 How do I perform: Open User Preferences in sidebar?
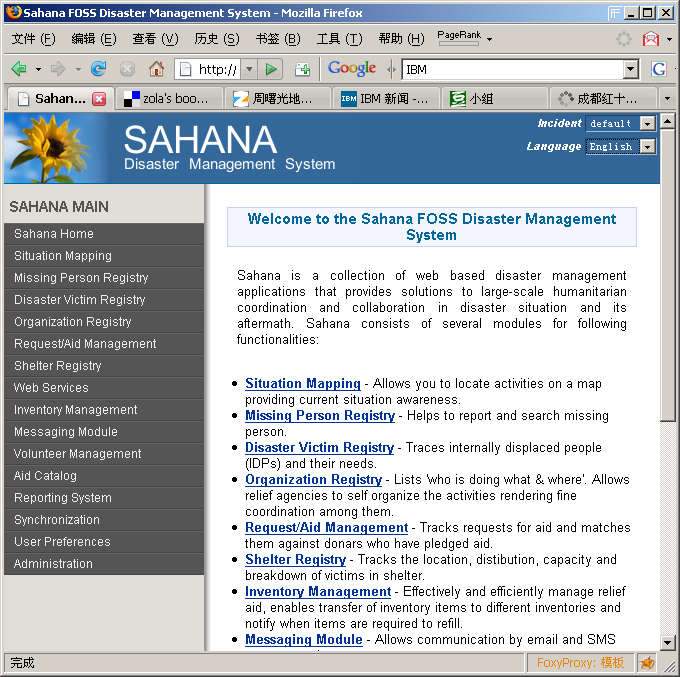pos(104,542)
